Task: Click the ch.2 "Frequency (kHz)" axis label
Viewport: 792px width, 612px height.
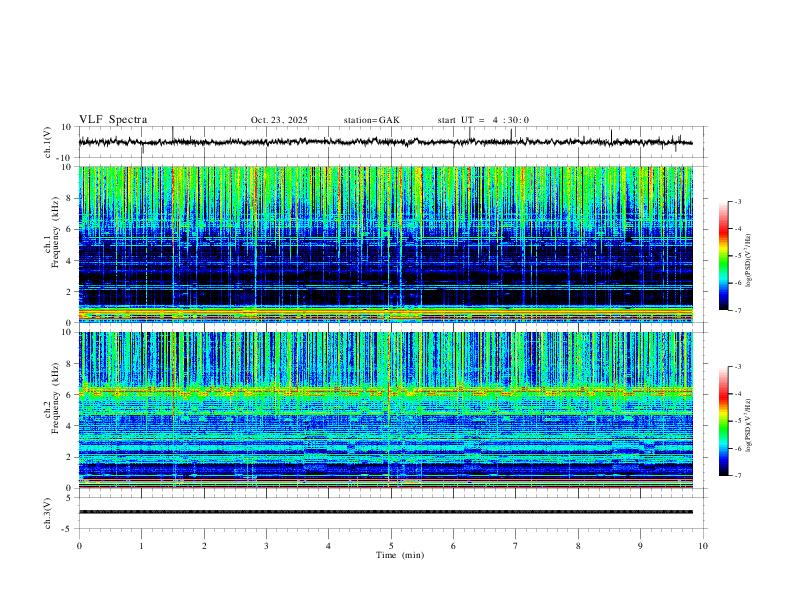Action: pos(55,398)
